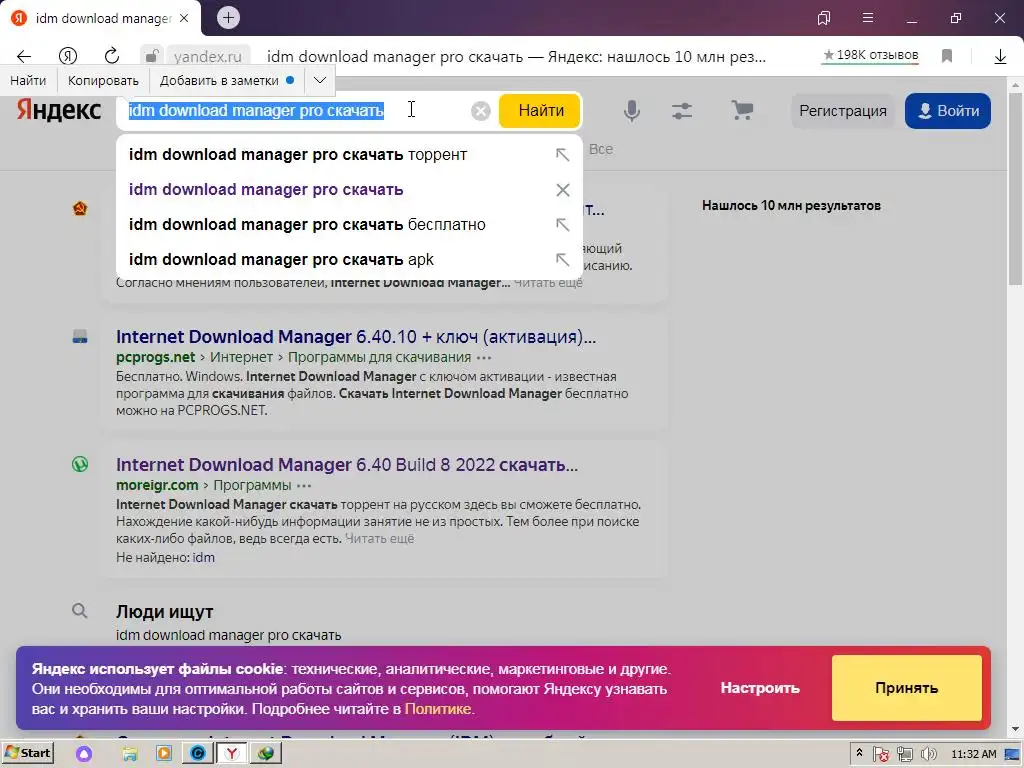Open the moreigr.com site link
Viewport: 1024px width, 768px height.
(x=157, y=485)
